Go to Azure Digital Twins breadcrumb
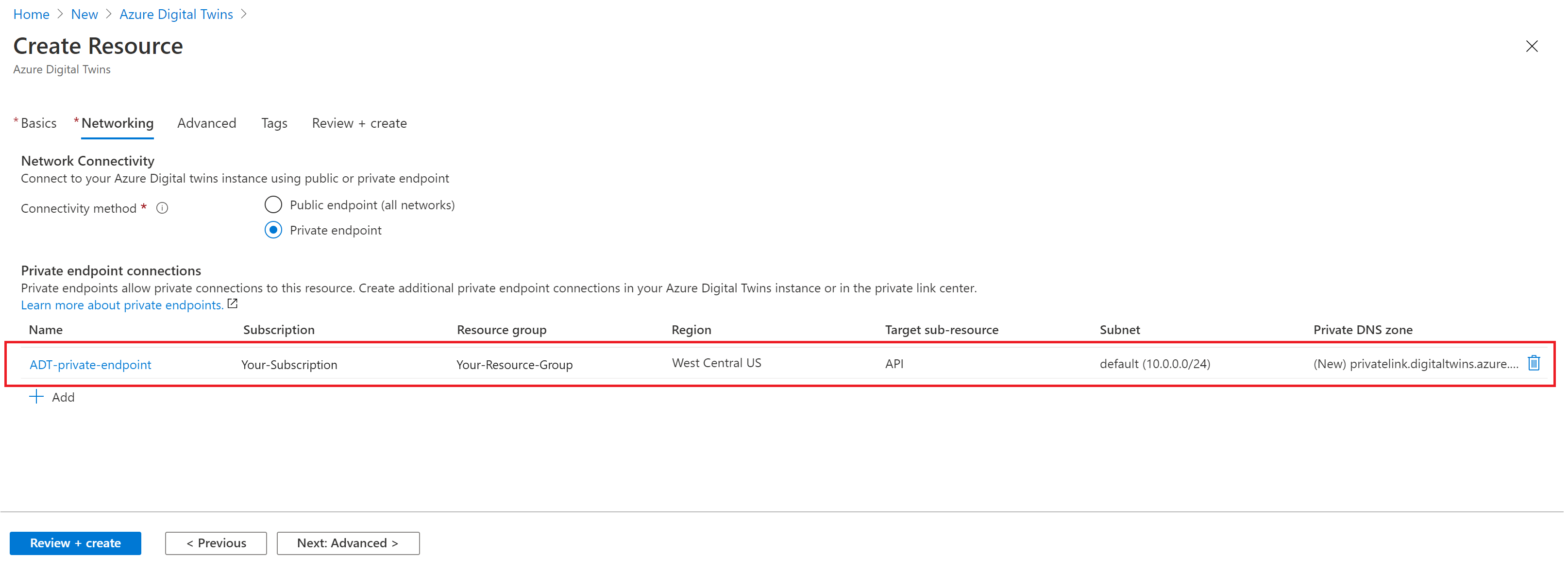This screenshot has height=574, width=1568. [176, 14]
